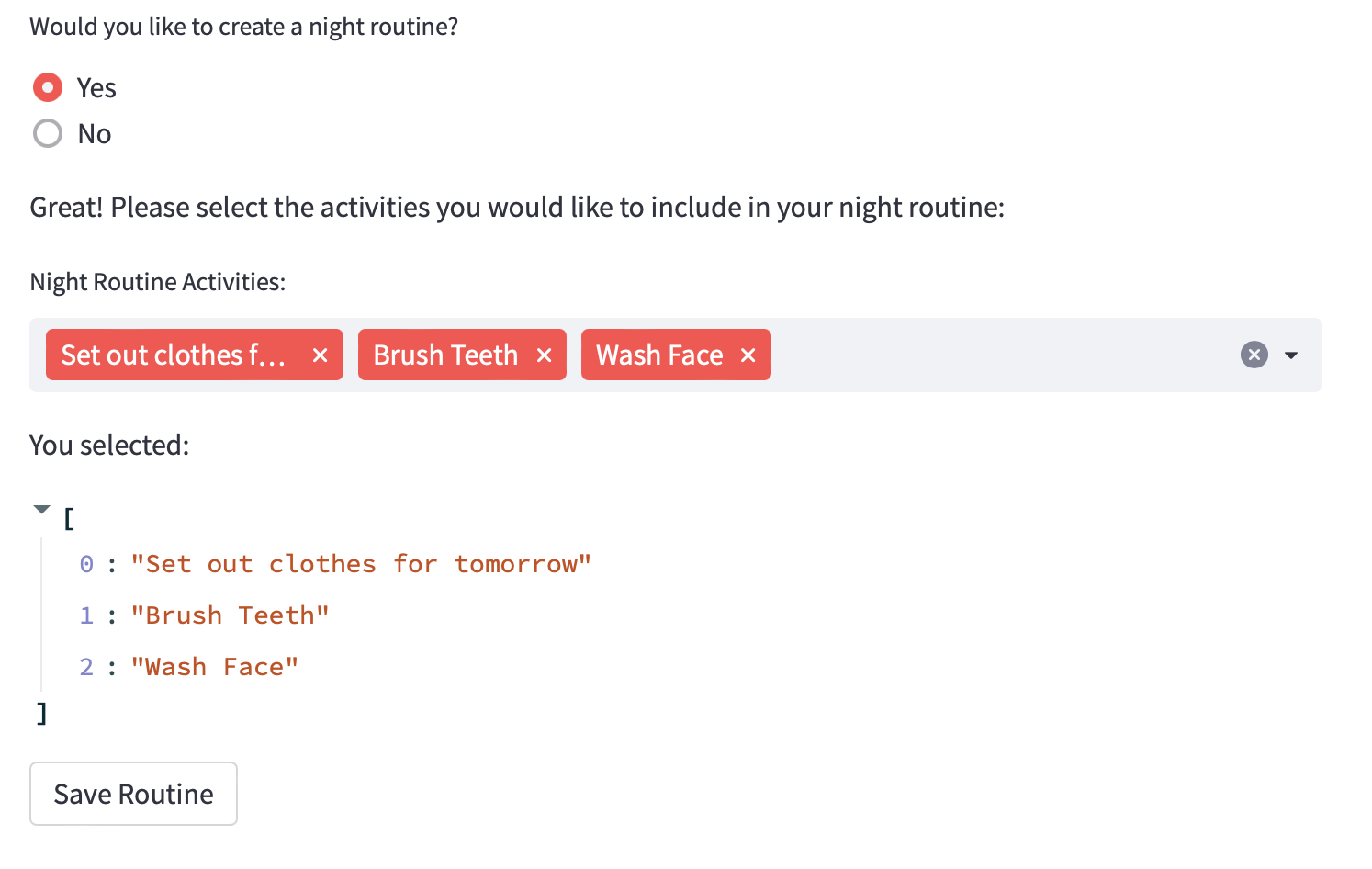Remove the Set out clothes tag
Screen dimensions: 1372x869
click(320, 355)
